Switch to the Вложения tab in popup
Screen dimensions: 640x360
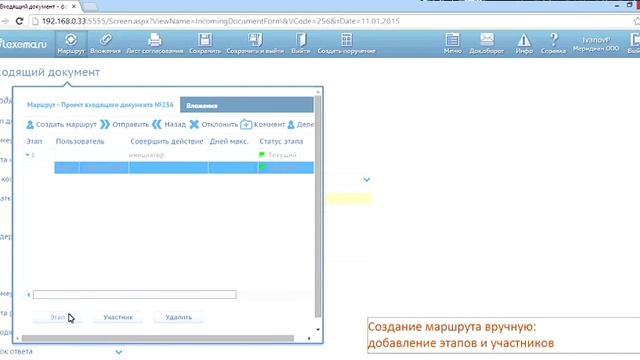pos(247,105)
